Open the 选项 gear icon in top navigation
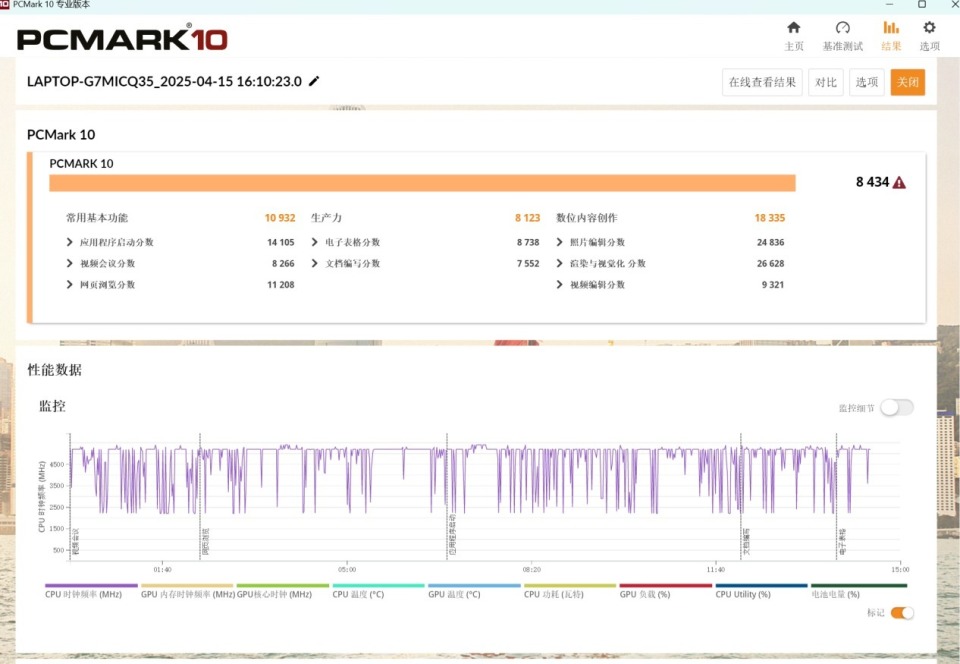The width and height of the screenshot is (960, 664). pyautogui.click(x=929, y=28)
